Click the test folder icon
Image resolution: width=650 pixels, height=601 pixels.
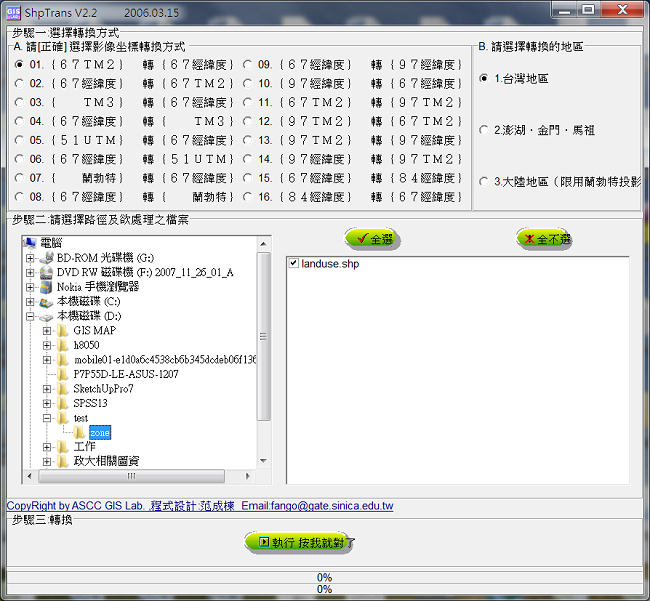63,418
